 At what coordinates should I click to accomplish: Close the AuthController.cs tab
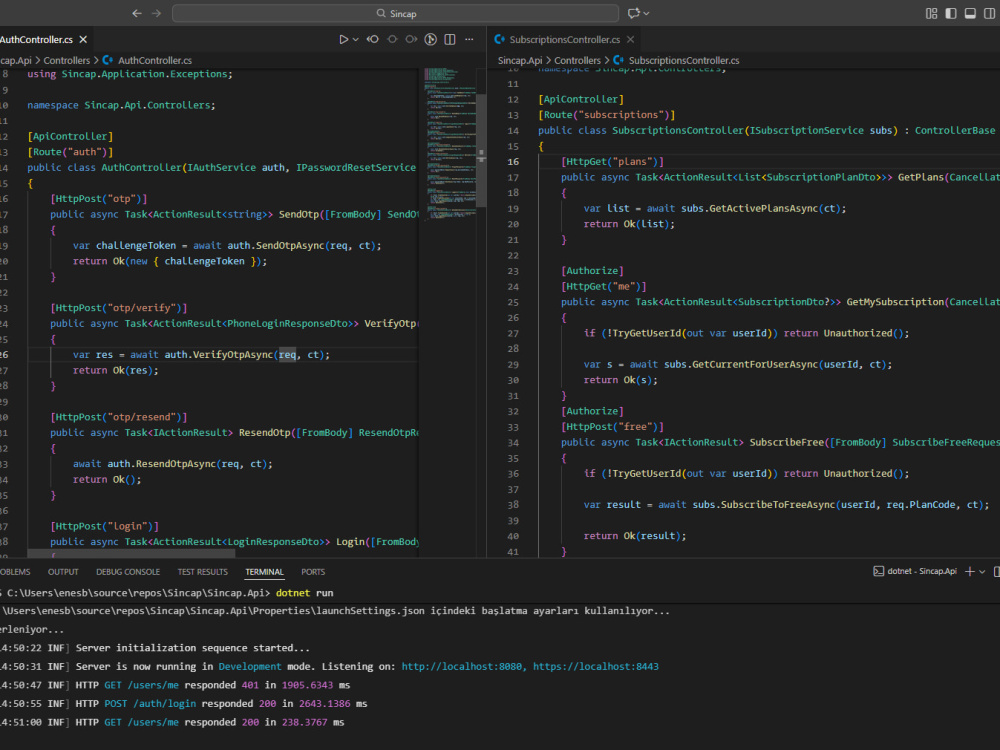pyautogui.click(x=83, y=40)
